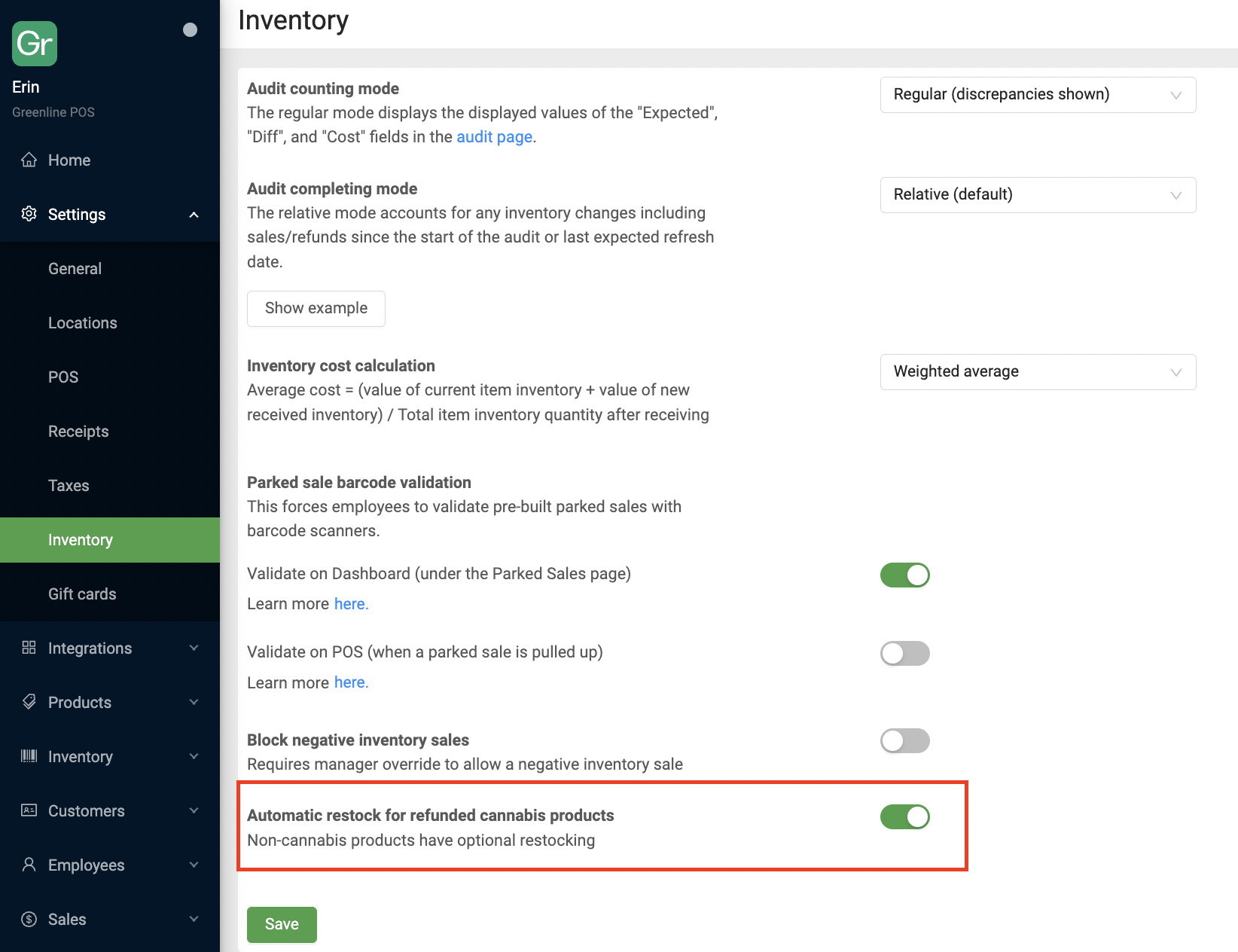Click the Customers ID card icon
The width and height of the screenshot is (1238, 952).
[x=29, y=810]
